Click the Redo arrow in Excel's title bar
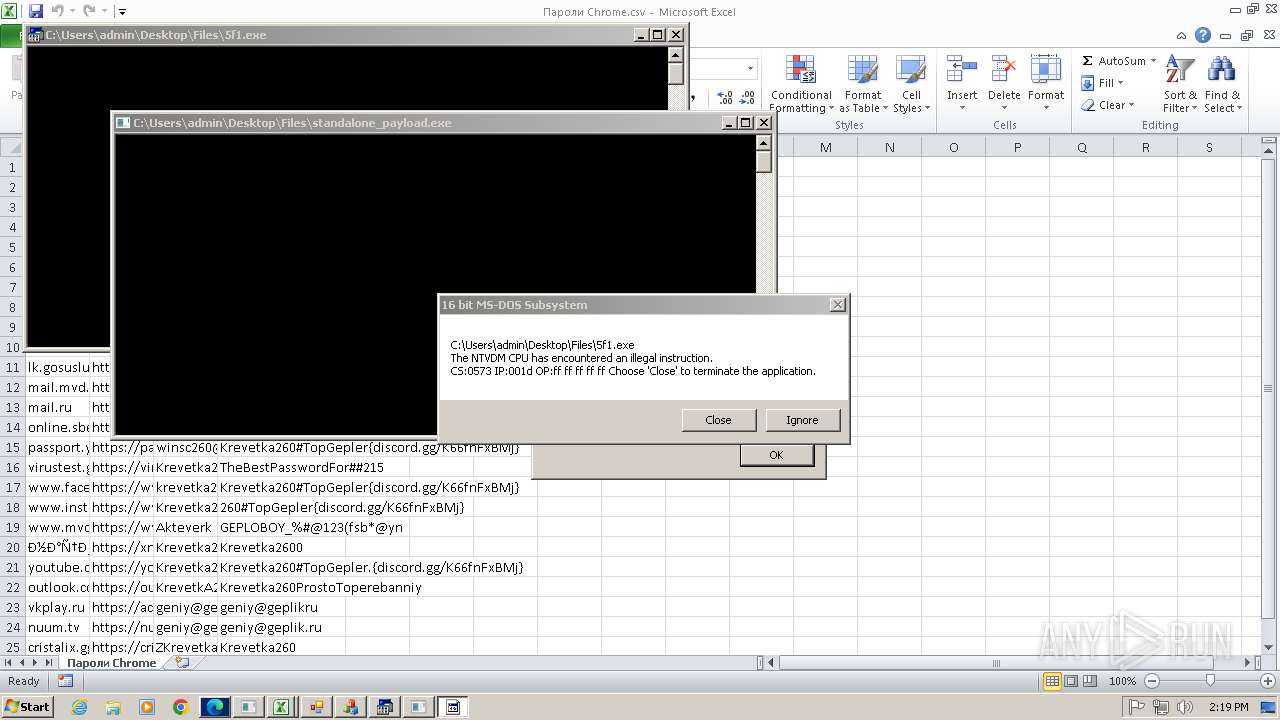The height and width of the screenshot is (720, 1280). pyautogui.click(x=89, y=12)
